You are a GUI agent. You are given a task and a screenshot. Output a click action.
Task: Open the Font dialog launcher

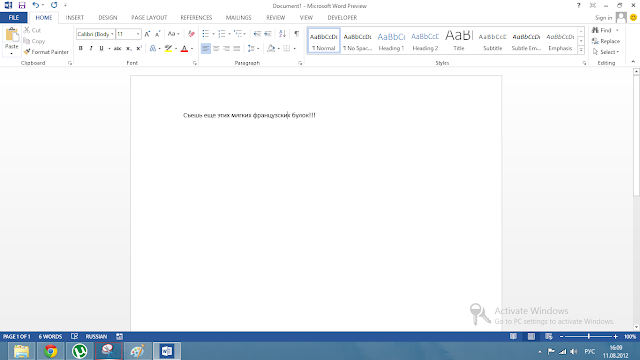195,63
